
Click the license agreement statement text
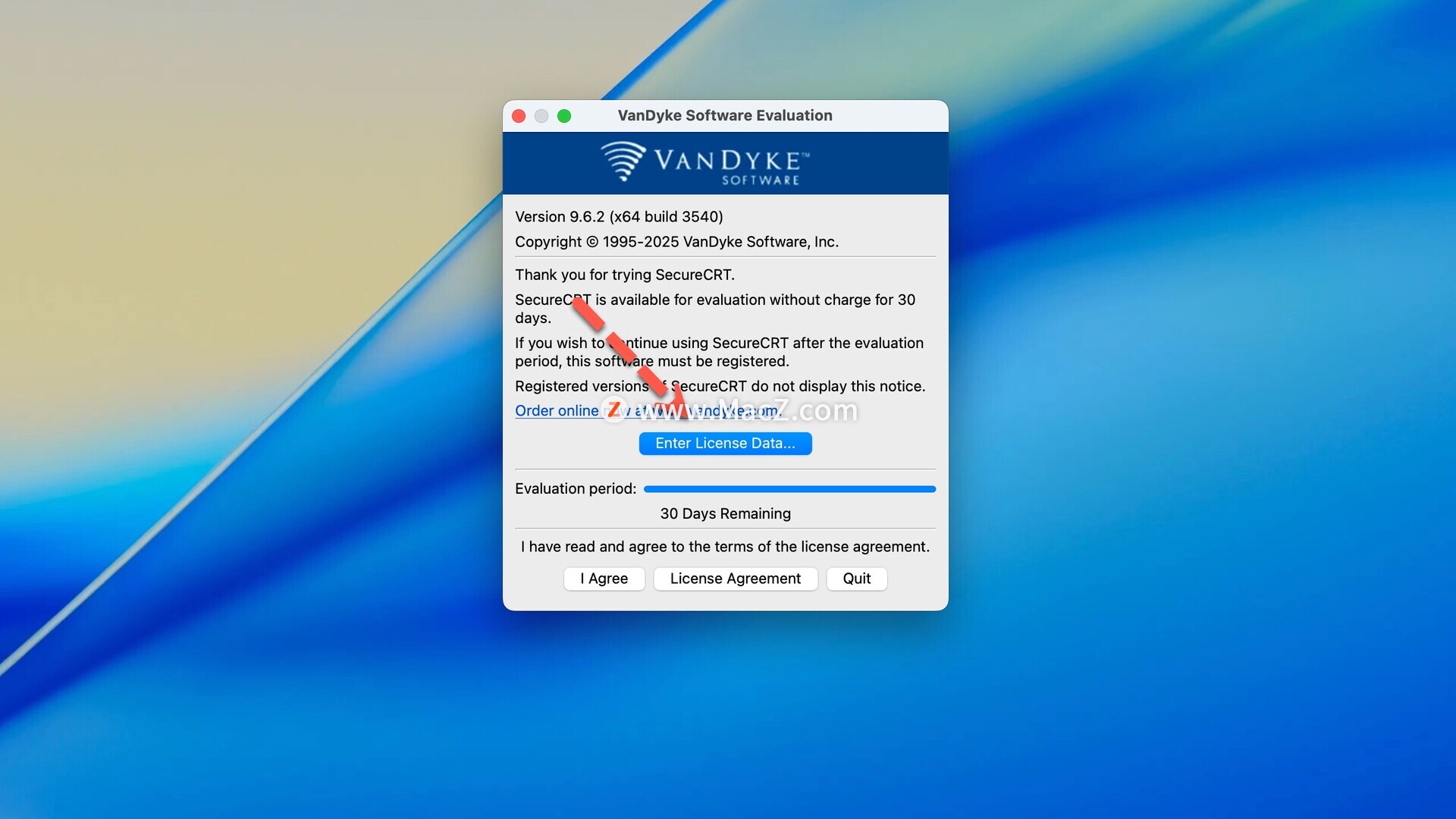[x=725, y=547]
